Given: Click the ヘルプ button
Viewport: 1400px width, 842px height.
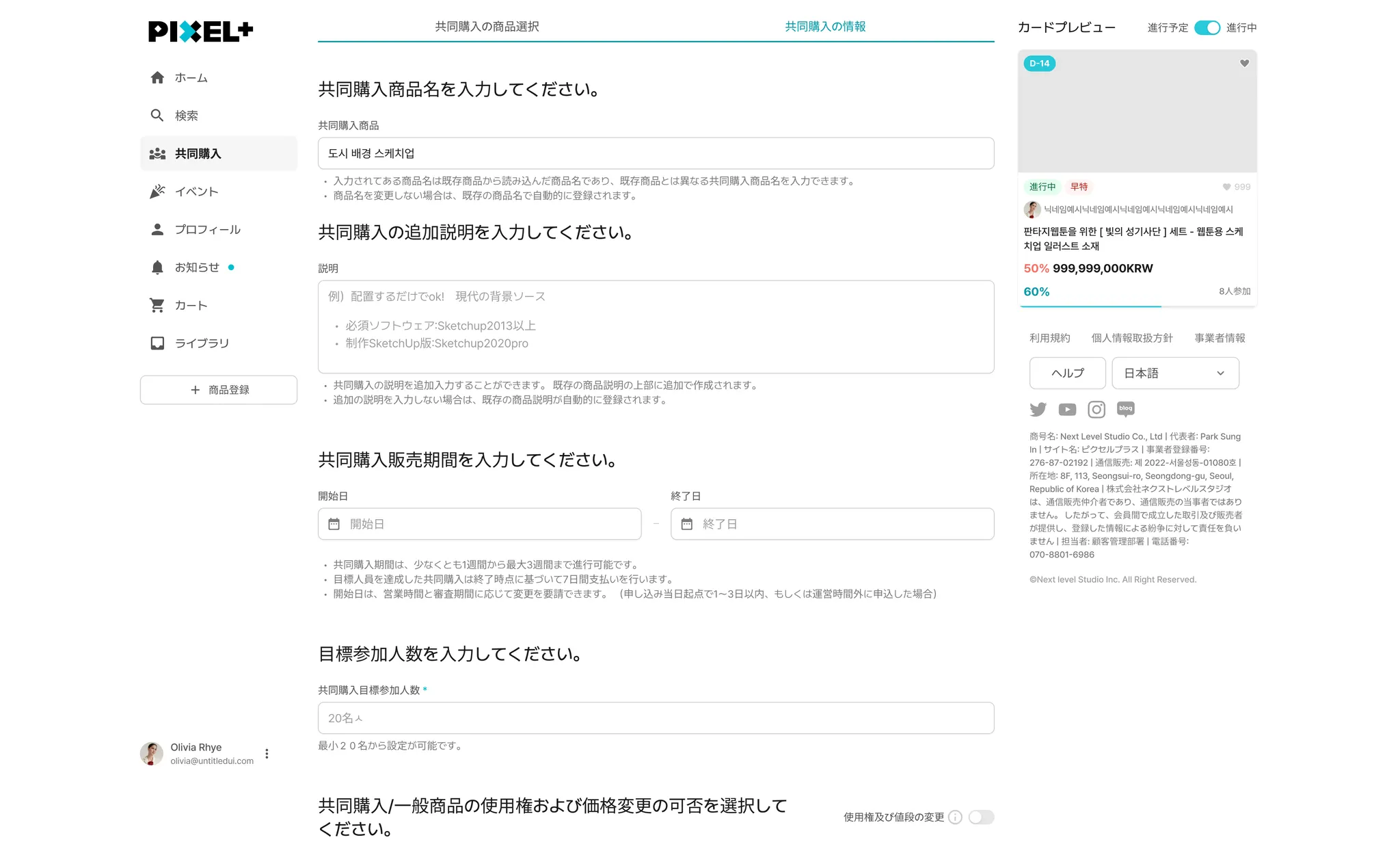Looking at the screenshot, I should click(1067, 373).
